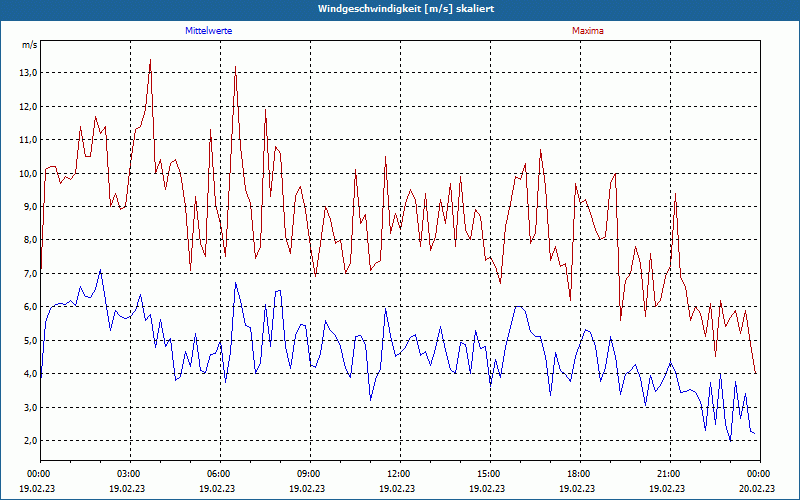
Task: Click the 18:00 time axis label
Action: 580,474
